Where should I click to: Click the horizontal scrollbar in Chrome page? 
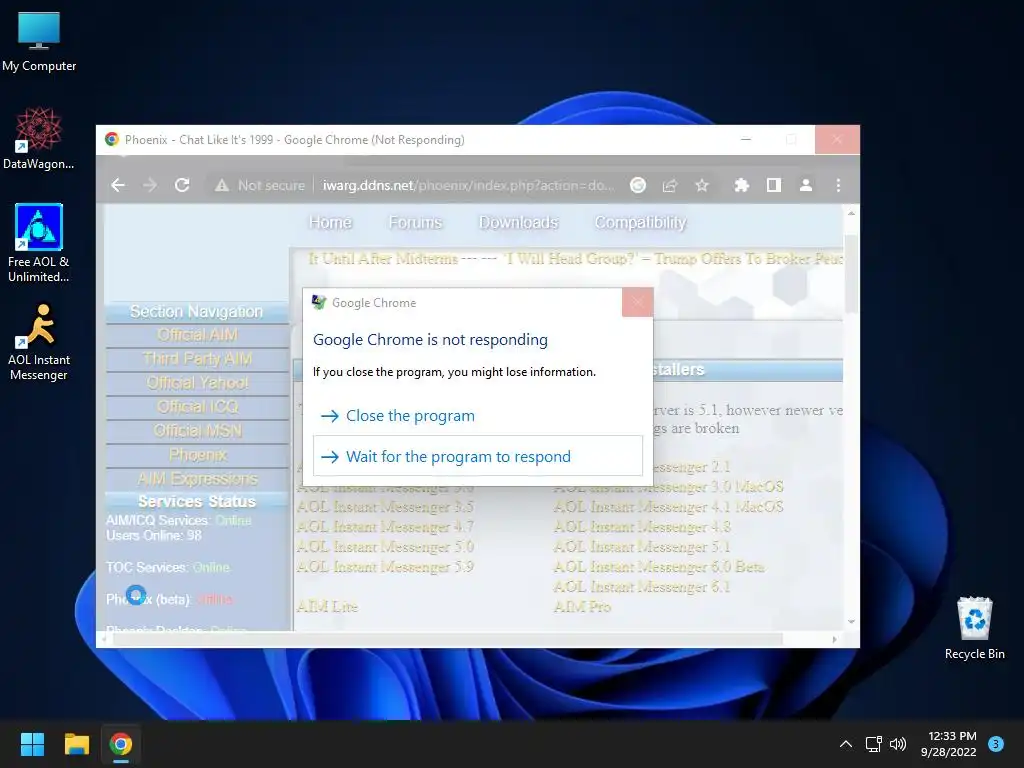(x=446, y=639)
